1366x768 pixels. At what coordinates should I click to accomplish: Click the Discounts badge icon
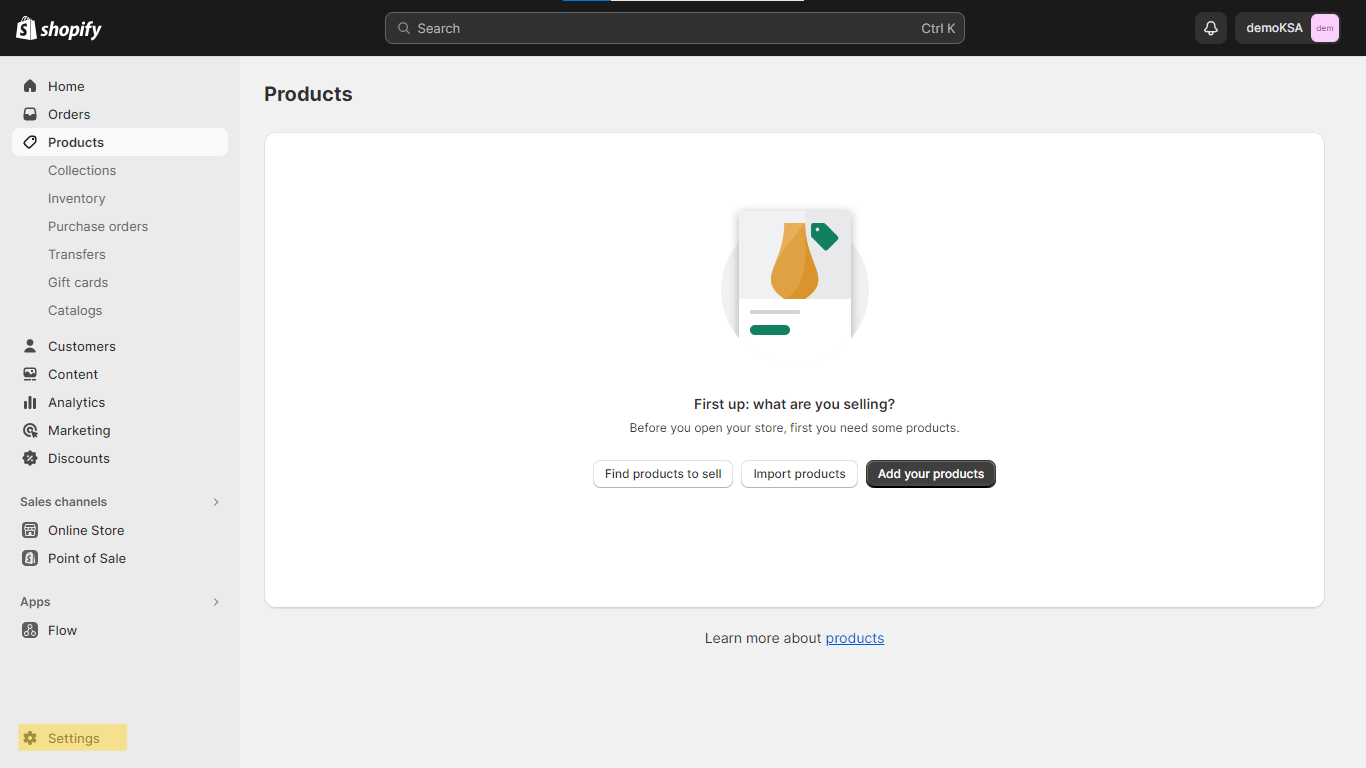[x=30, y=458]
